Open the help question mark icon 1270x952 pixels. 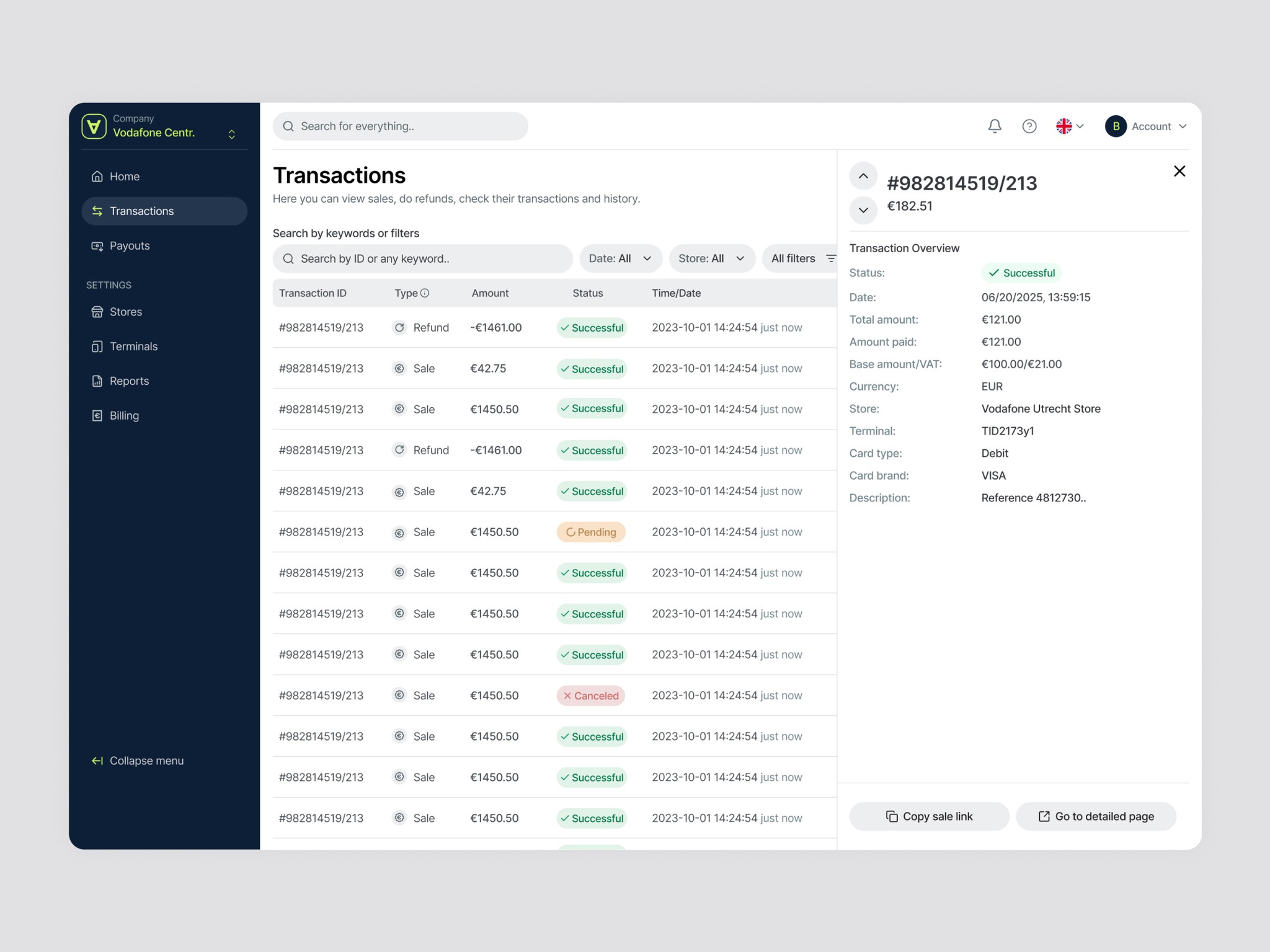point(1029,126)
